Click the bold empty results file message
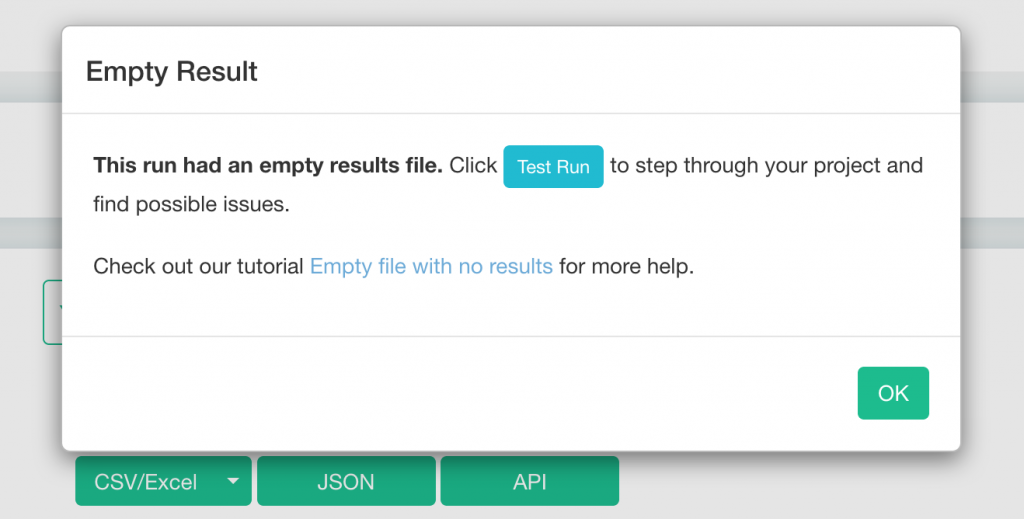This screenshot has width=1024, height=519. (268, 166)
